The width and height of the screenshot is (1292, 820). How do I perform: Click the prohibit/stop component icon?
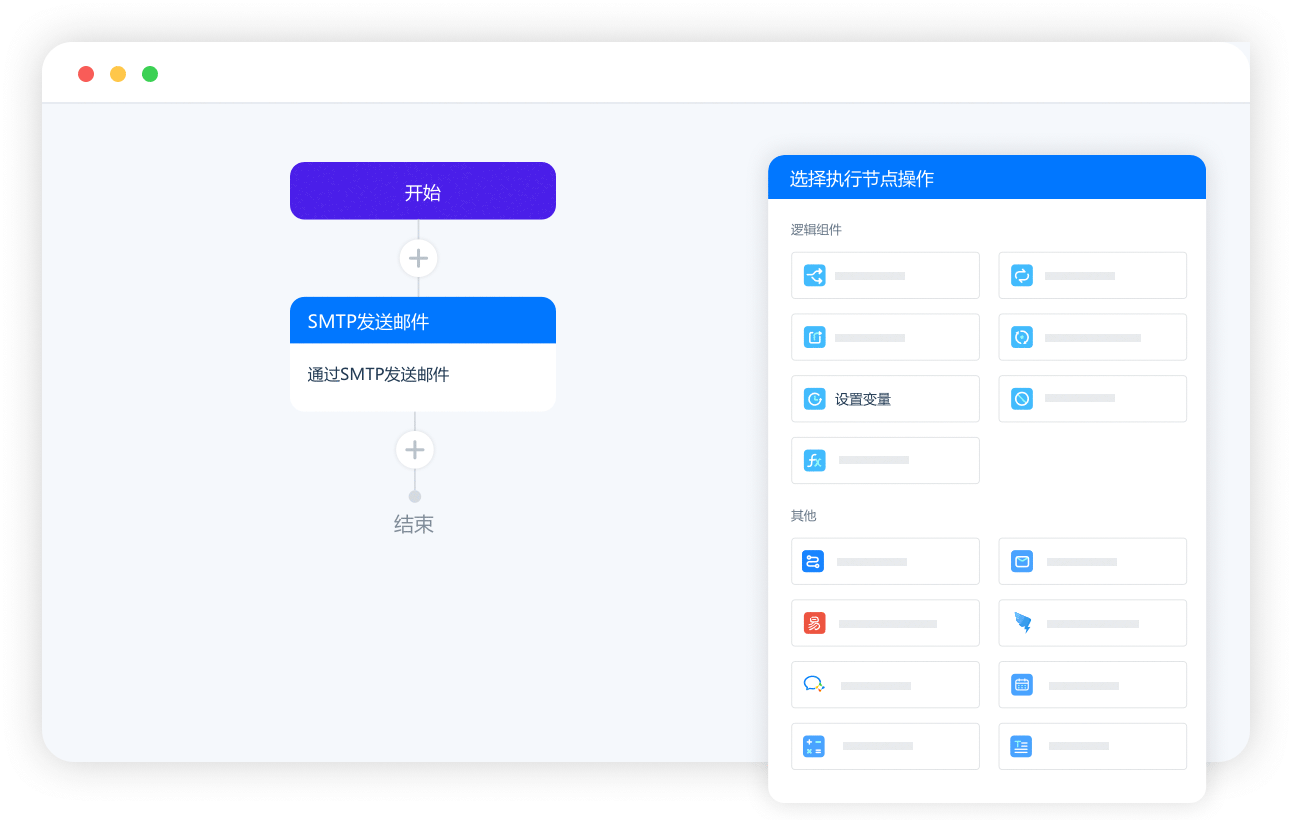1021,398
